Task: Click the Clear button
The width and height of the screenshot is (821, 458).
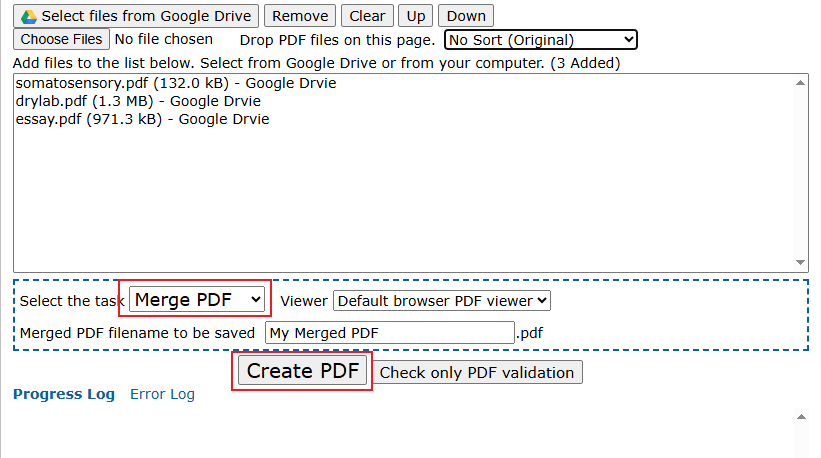Action: click(367, 16)
